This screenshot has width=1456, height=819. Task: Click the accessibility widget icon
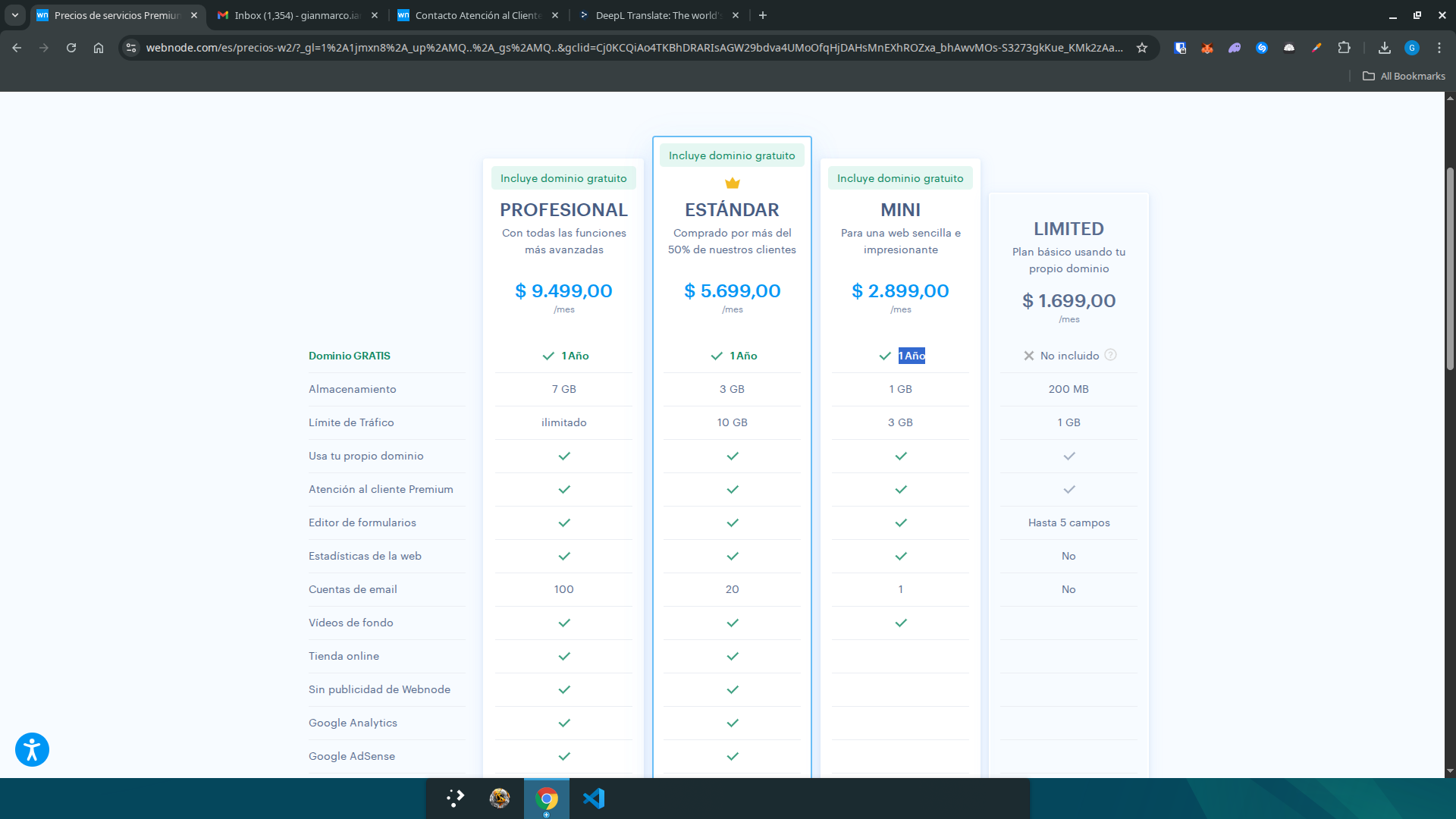tap(32, 750)
